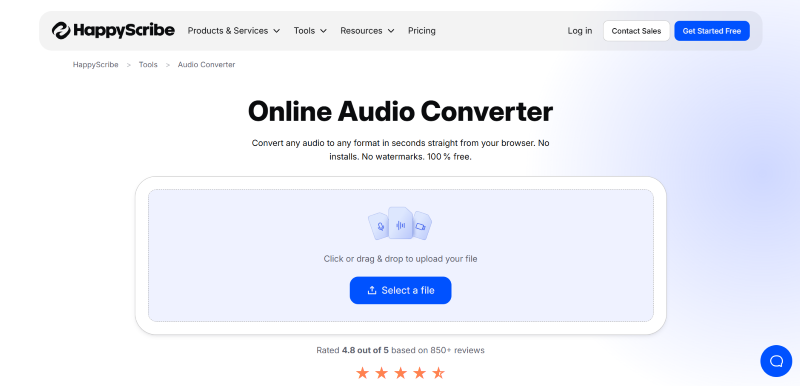
Task: Click the microphone file icon
Action: (x=379, y=226)
